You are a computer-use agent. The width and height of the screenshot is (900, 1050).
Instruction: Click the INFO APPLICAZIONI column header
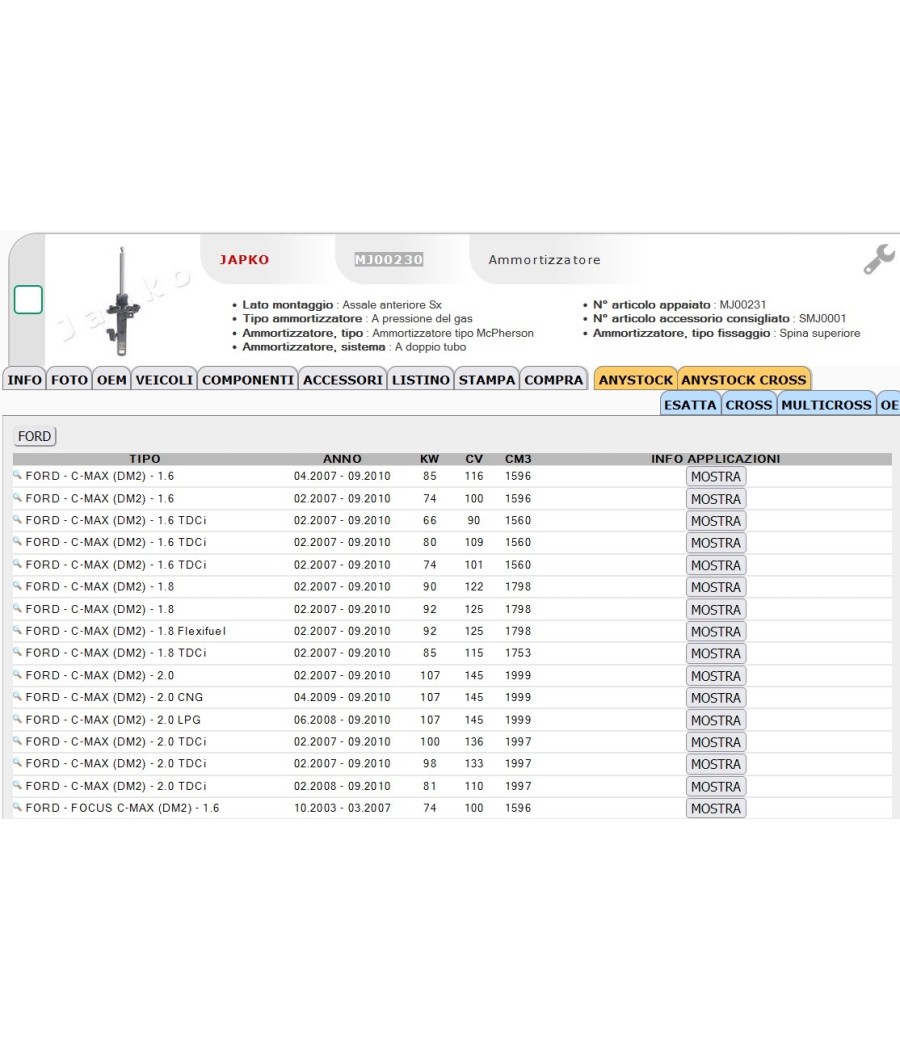pyautogui.click(x=716, y=459)
